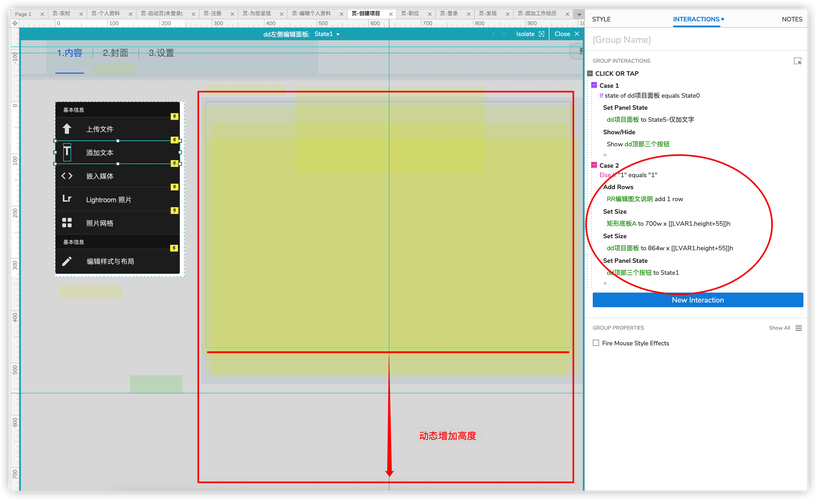817x500 pixels.
Task: Collapse Case 1 in interactions
Action: tap(593, 85)
